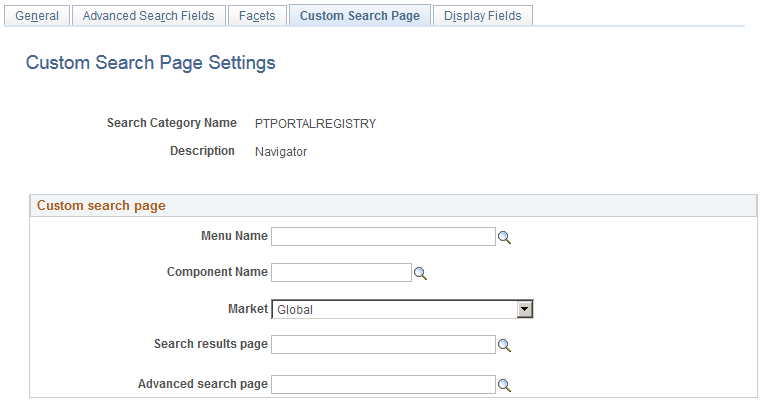Open the Display Fields tab
Image resolution: width=764 pixels, height=407 pixels.
484,16
